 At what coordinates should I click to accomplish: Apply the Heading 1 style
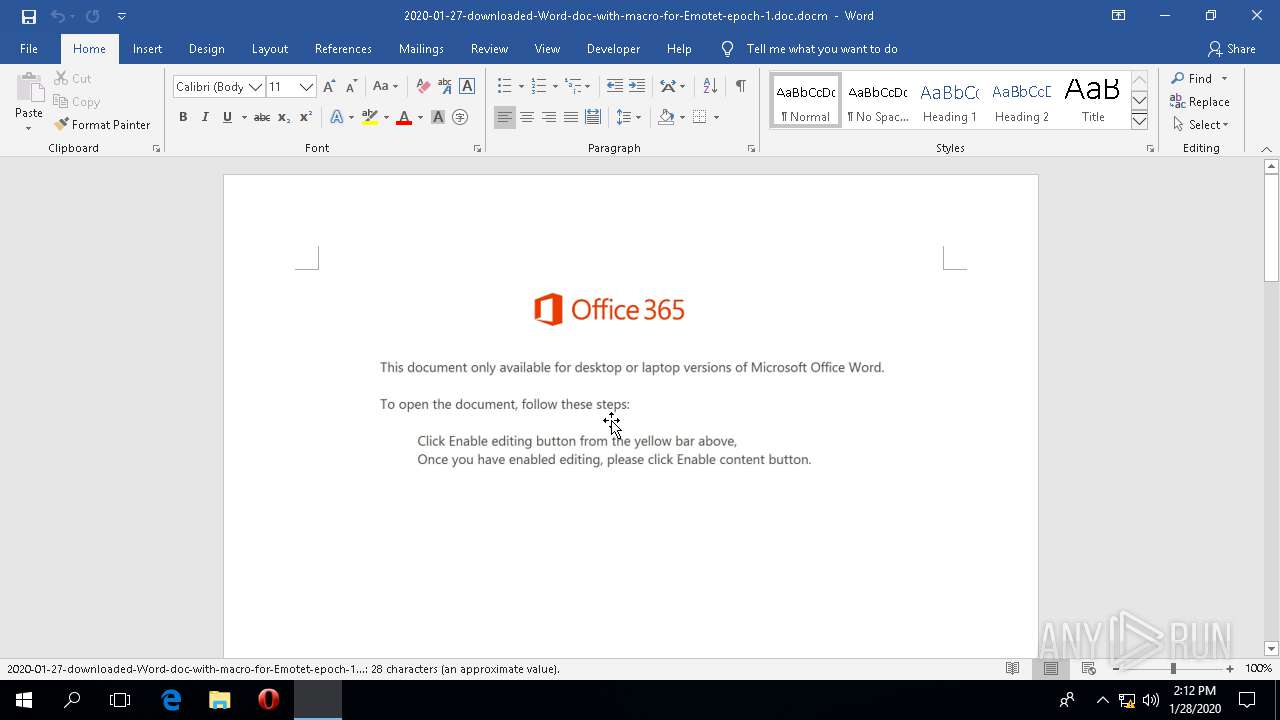(949, 101)
